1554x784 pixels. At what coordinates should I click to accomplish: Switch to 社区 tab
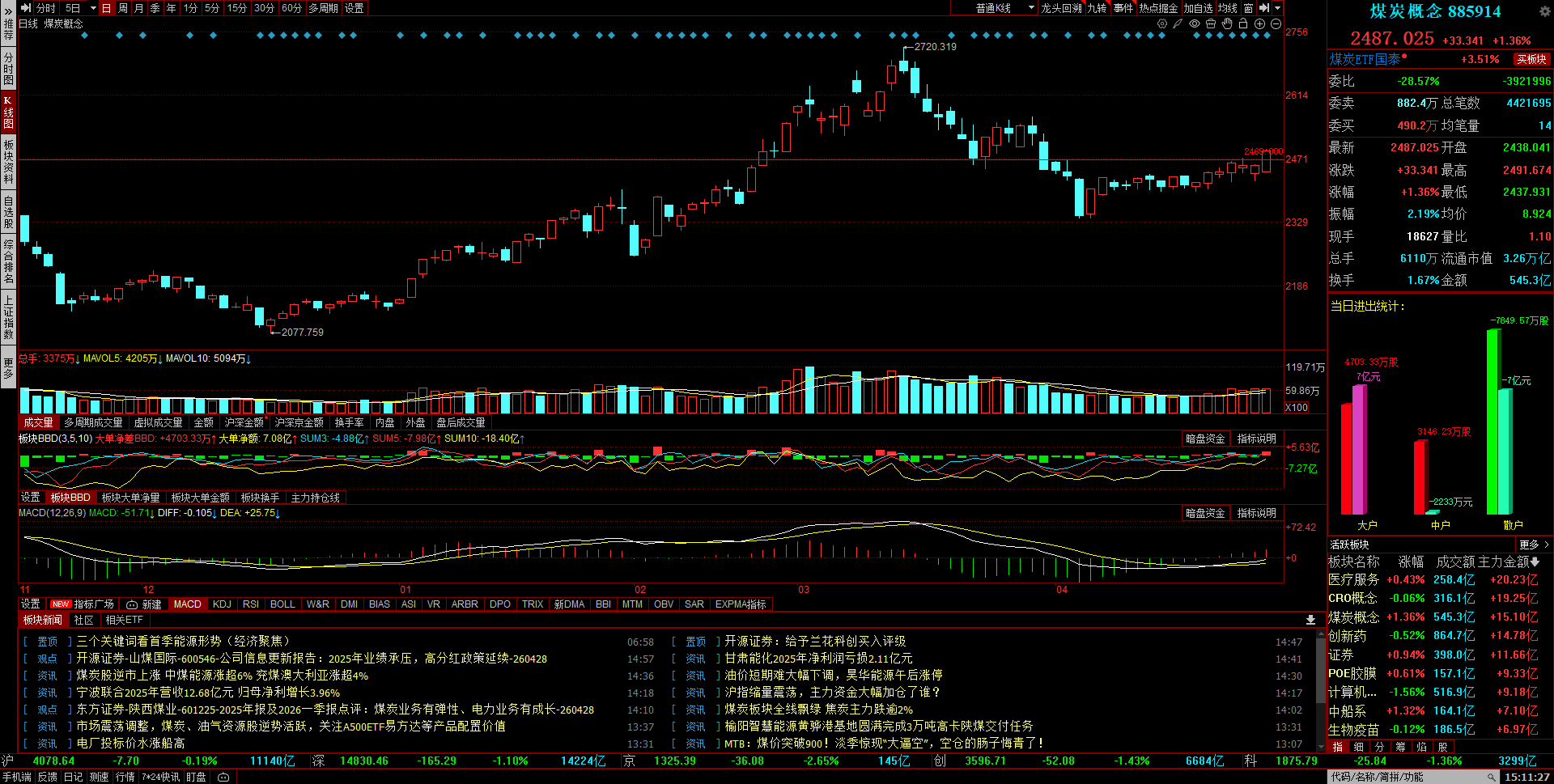(x=83, y=620)
